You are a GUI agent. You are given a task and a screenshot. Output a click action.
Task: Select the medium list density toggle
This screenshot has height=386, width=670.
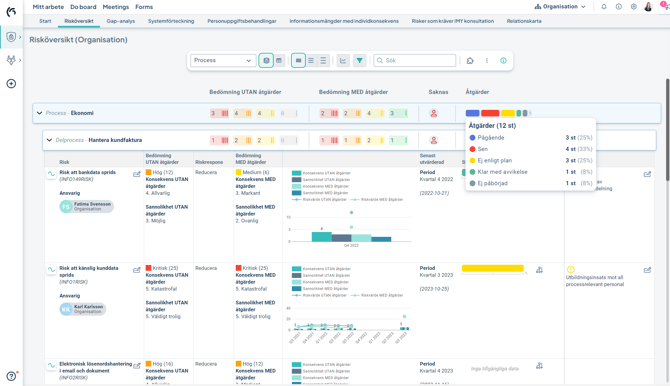coord(311,61)
